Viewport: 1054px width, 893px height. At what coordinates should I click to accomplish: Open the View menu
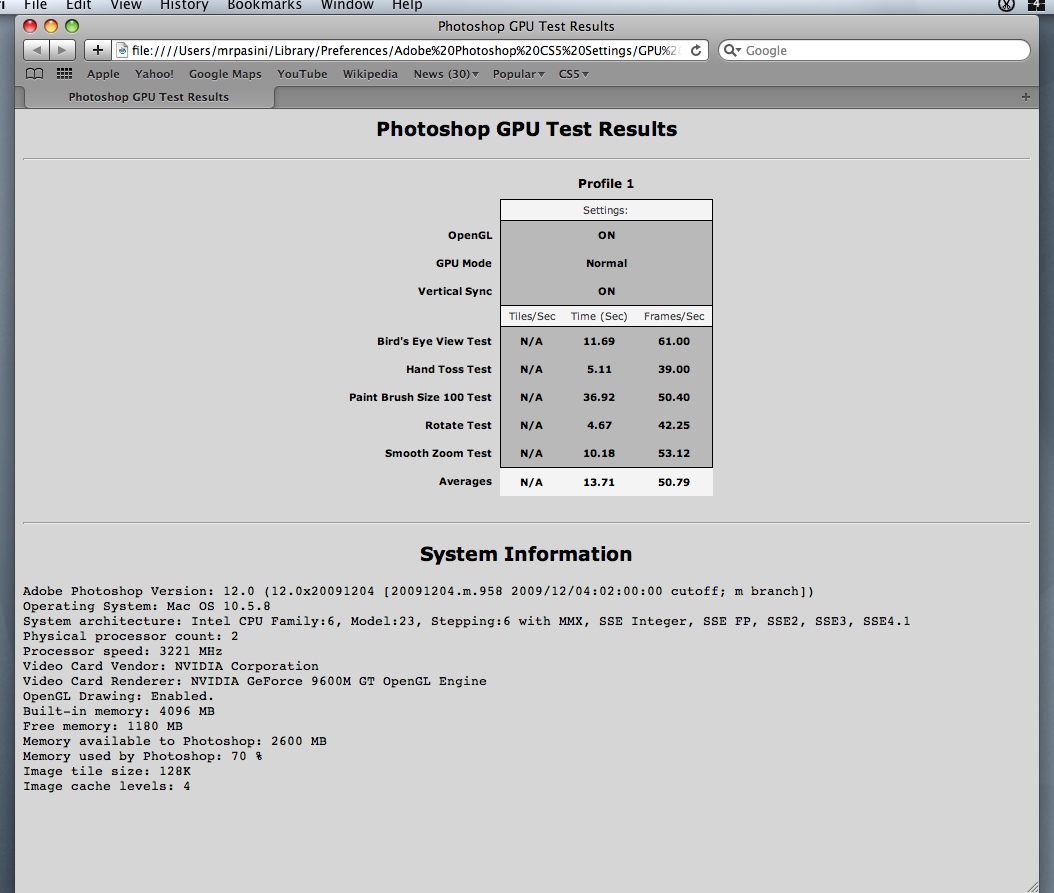[125, 5]
